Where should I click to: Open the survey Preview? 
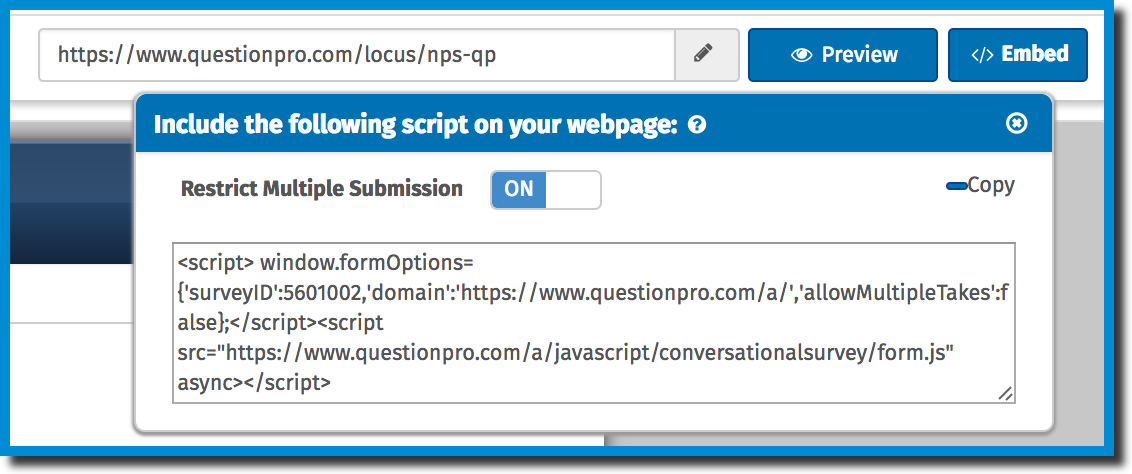[843, 55]
